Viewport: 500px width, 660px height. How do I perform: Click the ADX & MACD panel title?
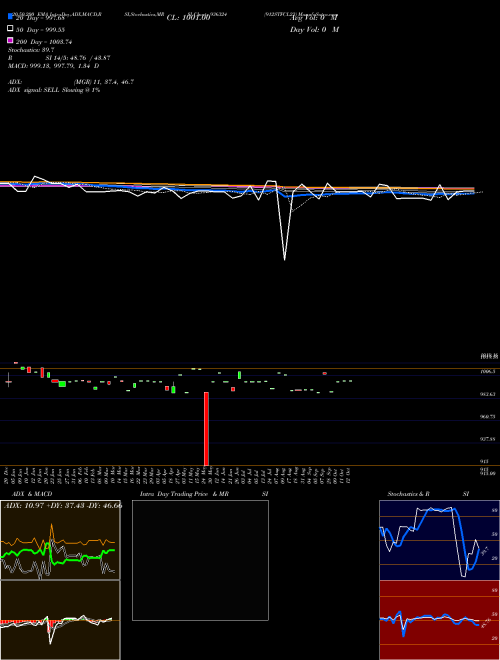click(32, 494)
